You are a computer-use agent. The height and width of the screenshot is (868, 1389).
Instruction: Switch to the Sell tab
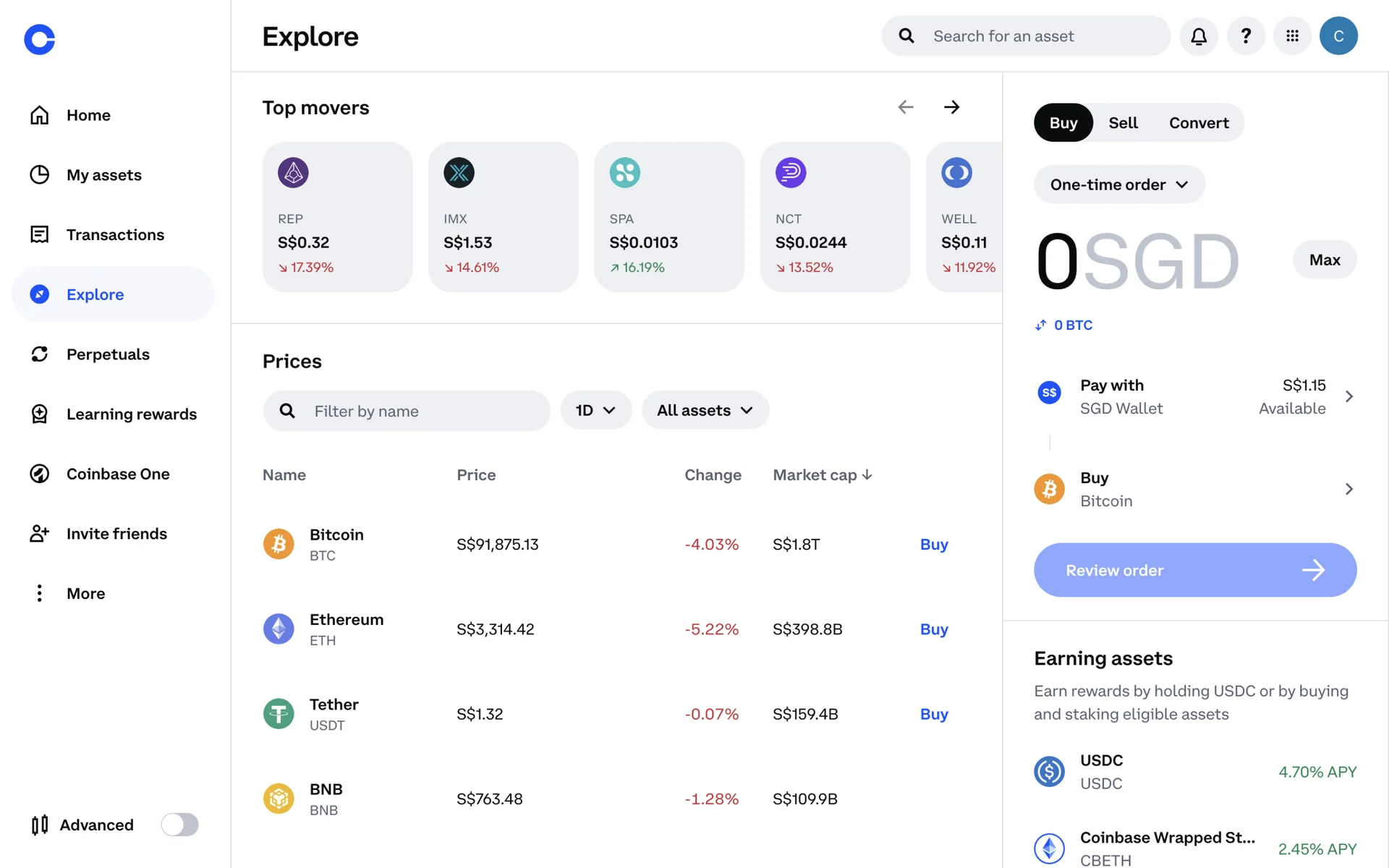pos(1123,123)
